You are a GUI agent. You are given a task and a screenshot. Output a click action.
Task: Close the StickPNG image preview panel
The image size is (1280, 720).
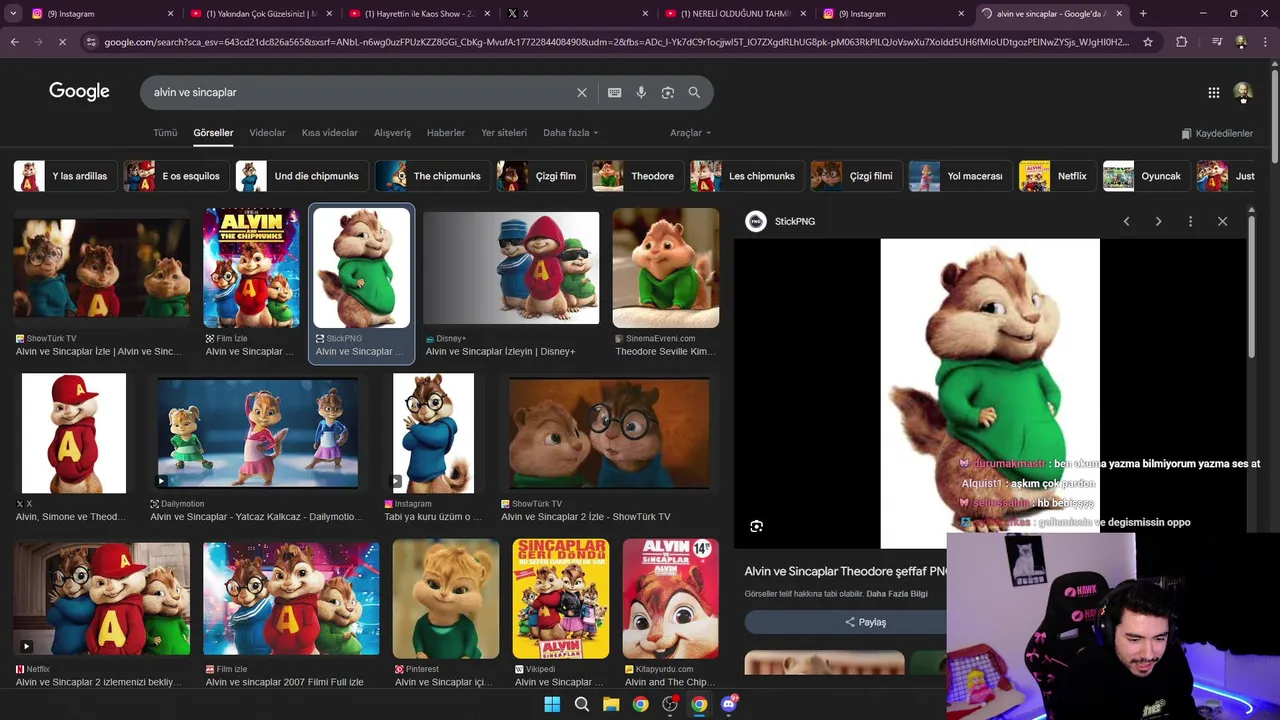(1222, 221)
